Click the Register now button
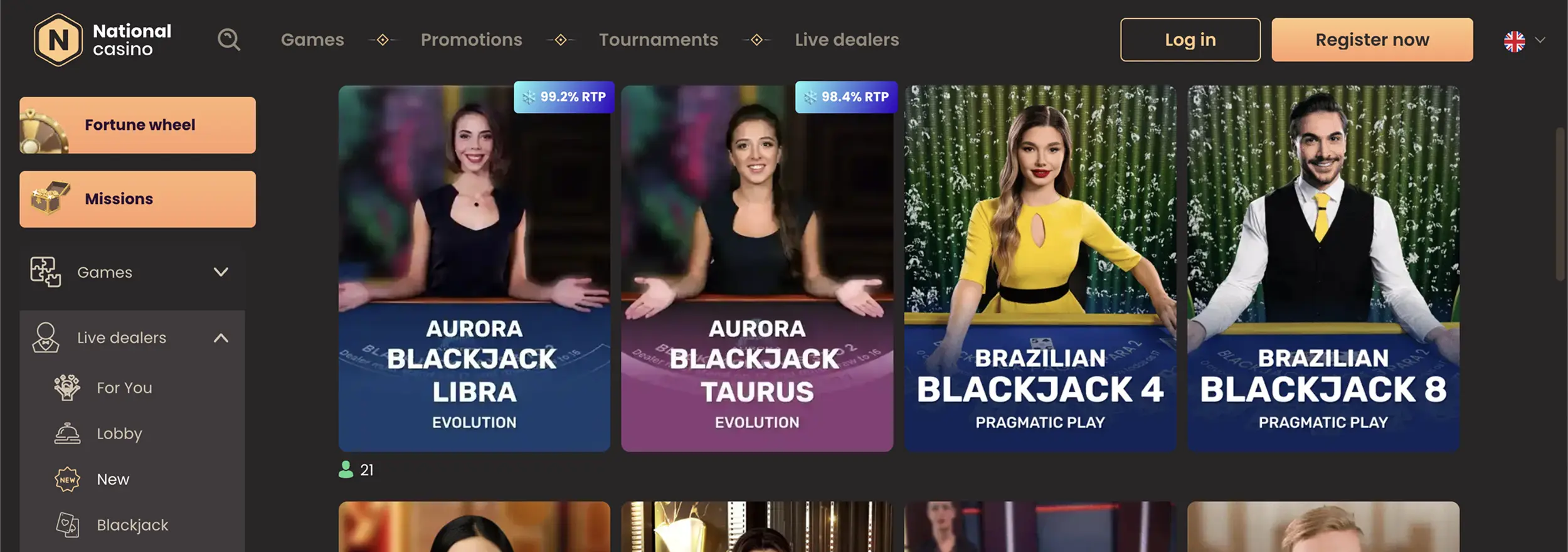 coord(1372,40)
